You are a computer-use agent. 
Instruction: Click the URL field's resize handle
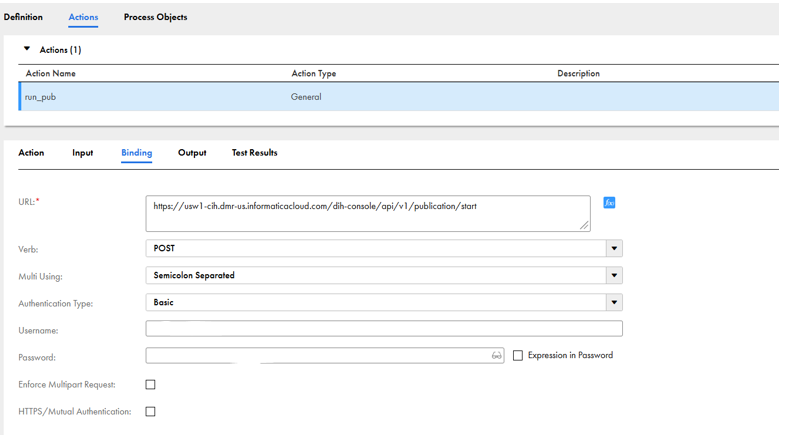click(584, 225)
